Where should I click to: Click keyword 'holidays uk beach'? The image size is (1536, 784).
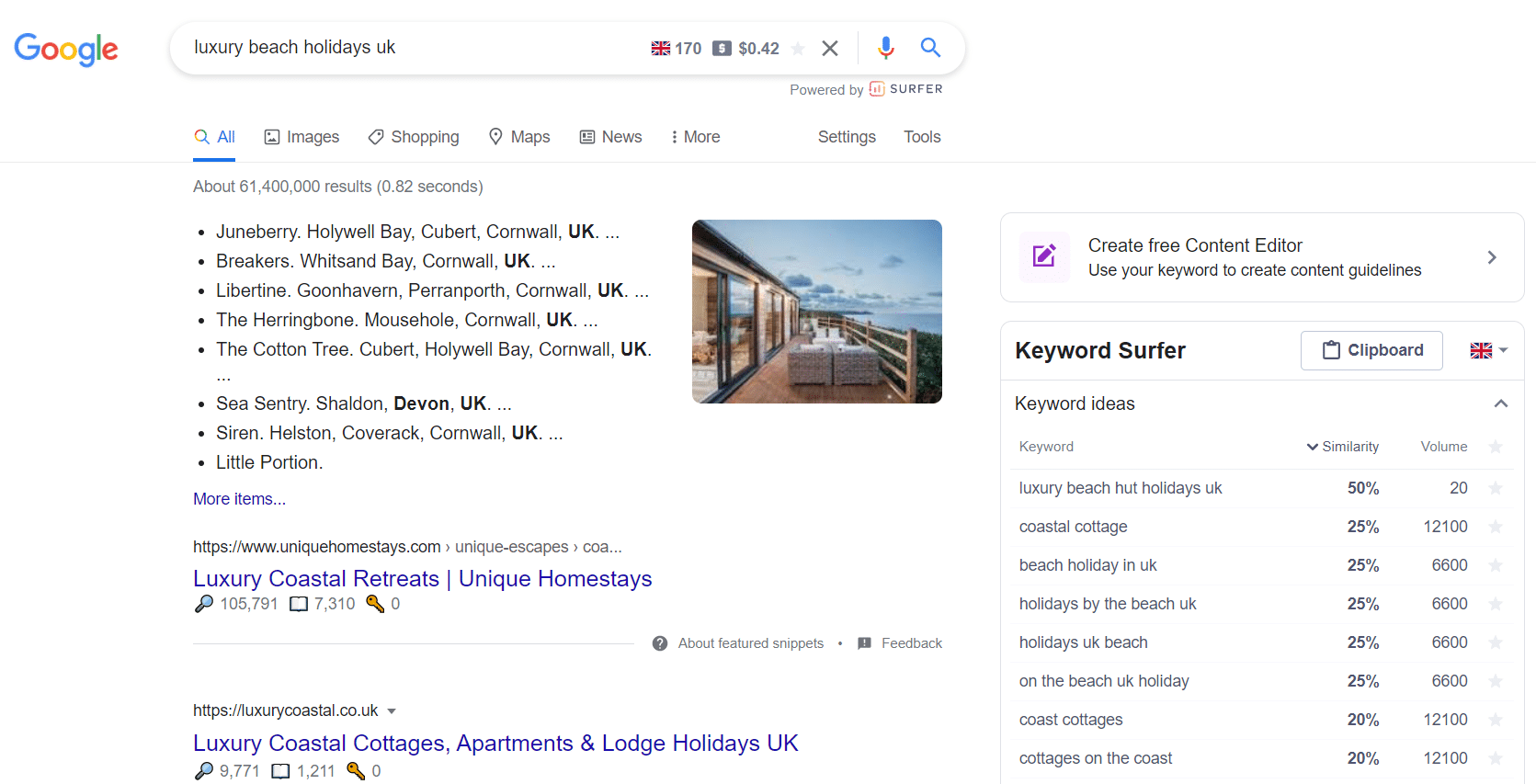point(1083,642)
